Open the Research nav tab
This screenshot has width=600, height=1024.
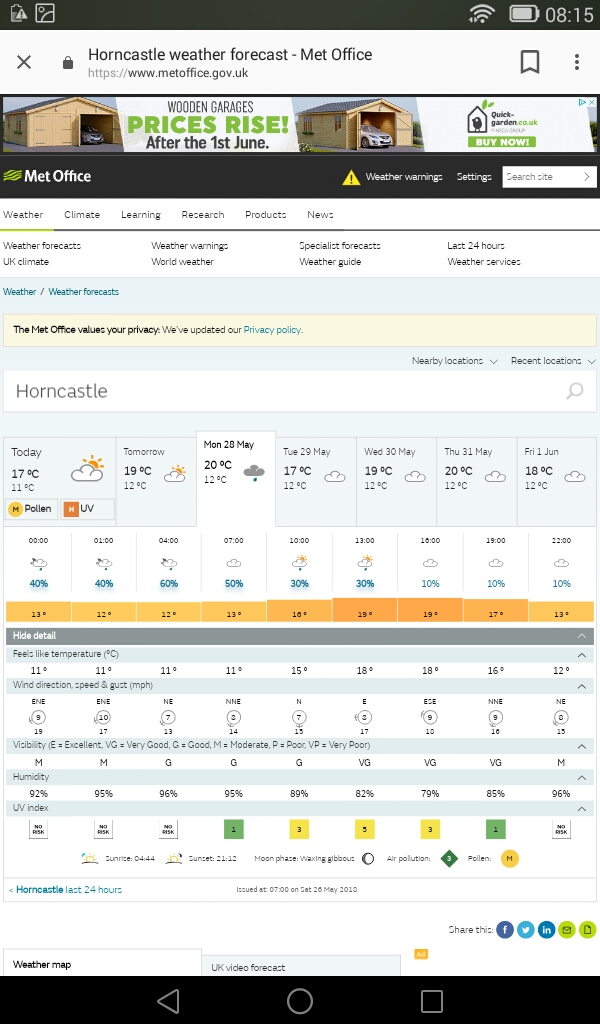(x=202, y=214)
